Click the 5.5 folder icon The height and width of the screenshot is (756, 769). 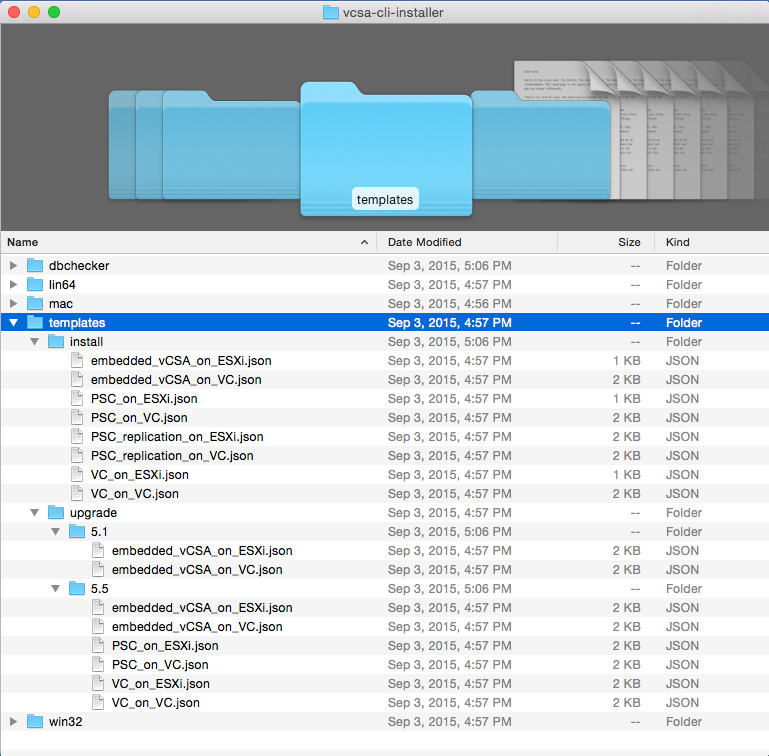pos(77,589)
